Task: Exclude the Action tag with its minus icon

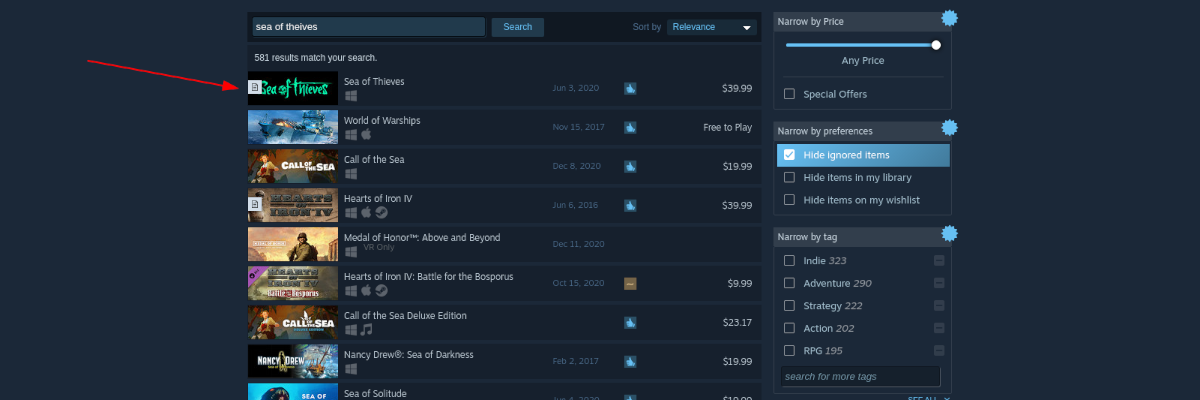Action: coord(939,328)
